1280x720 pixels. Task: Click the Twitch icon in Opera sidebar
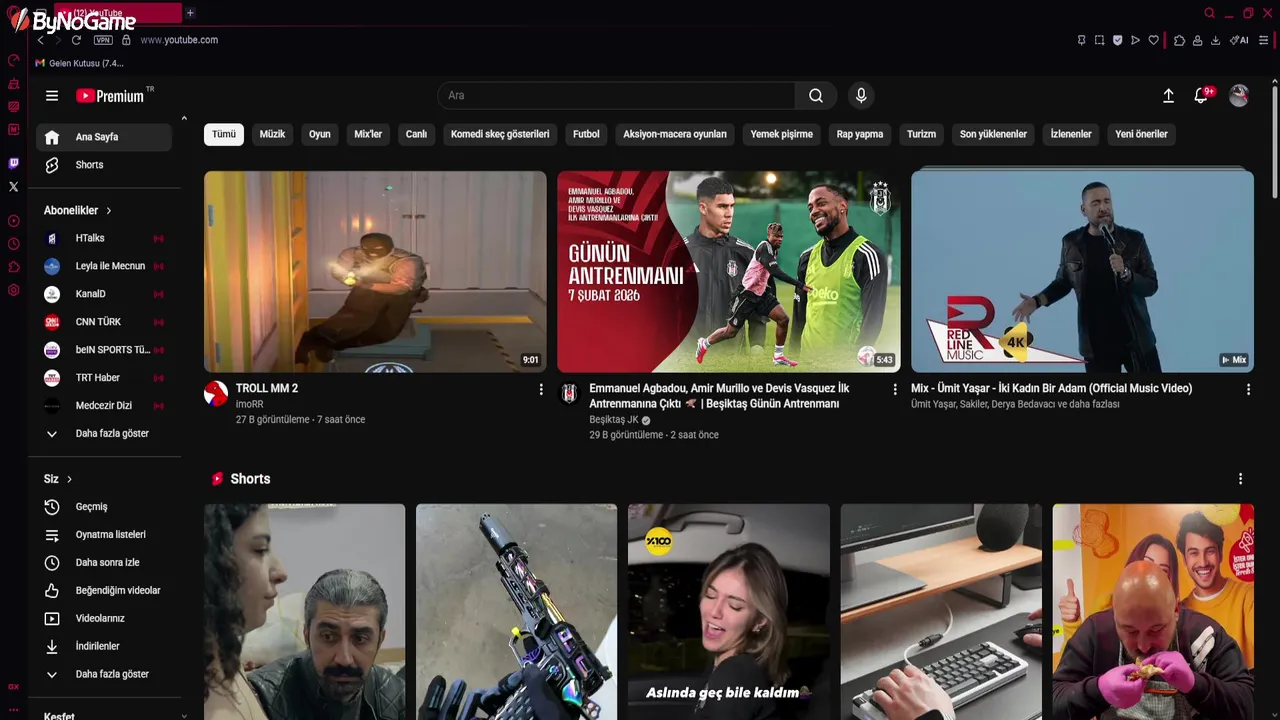tap(13, 163)
